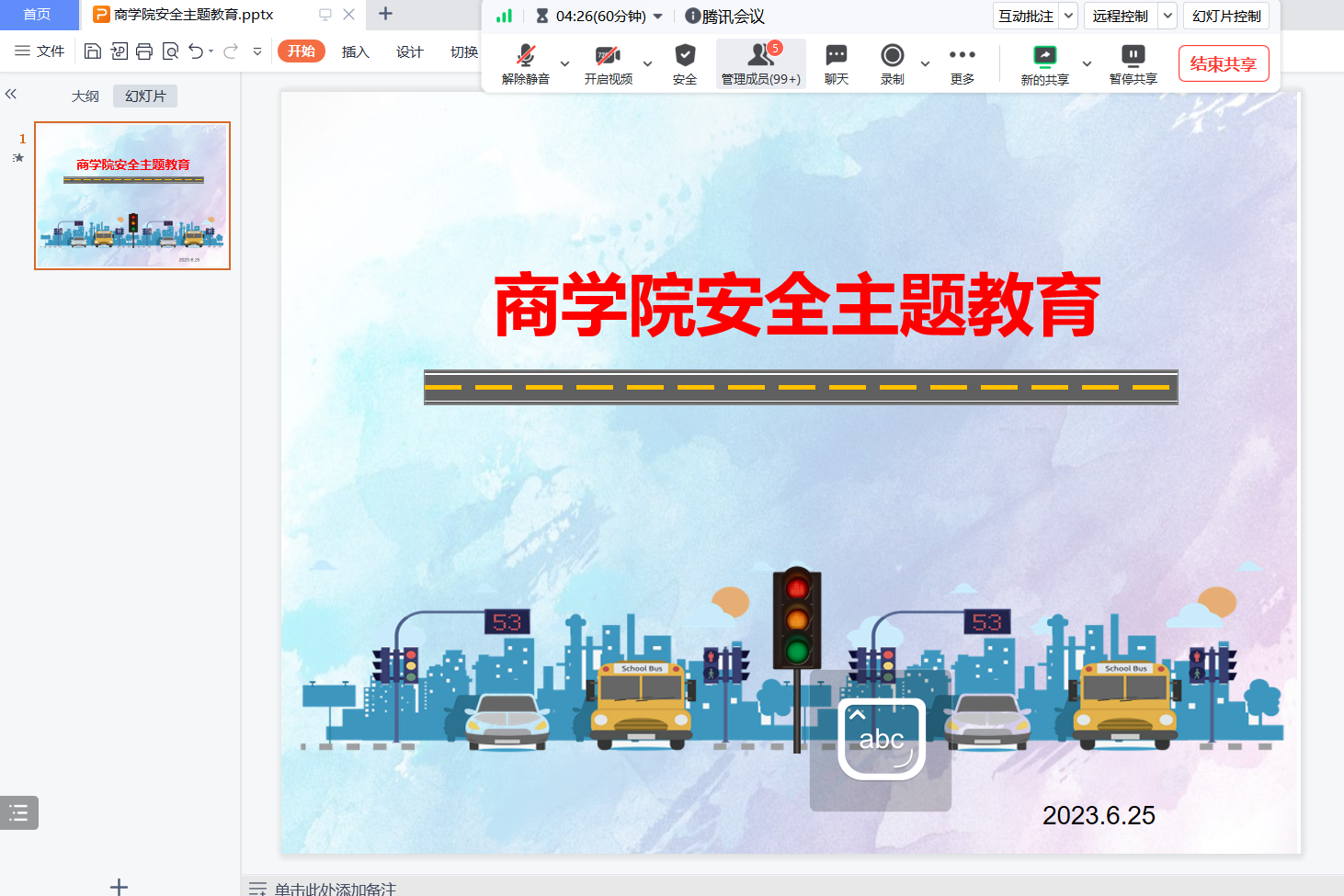Expand the audio options arrow beside 解除静音
Image resolution: width=1344 pixels, height=896 pixels.
coord(564,64)
